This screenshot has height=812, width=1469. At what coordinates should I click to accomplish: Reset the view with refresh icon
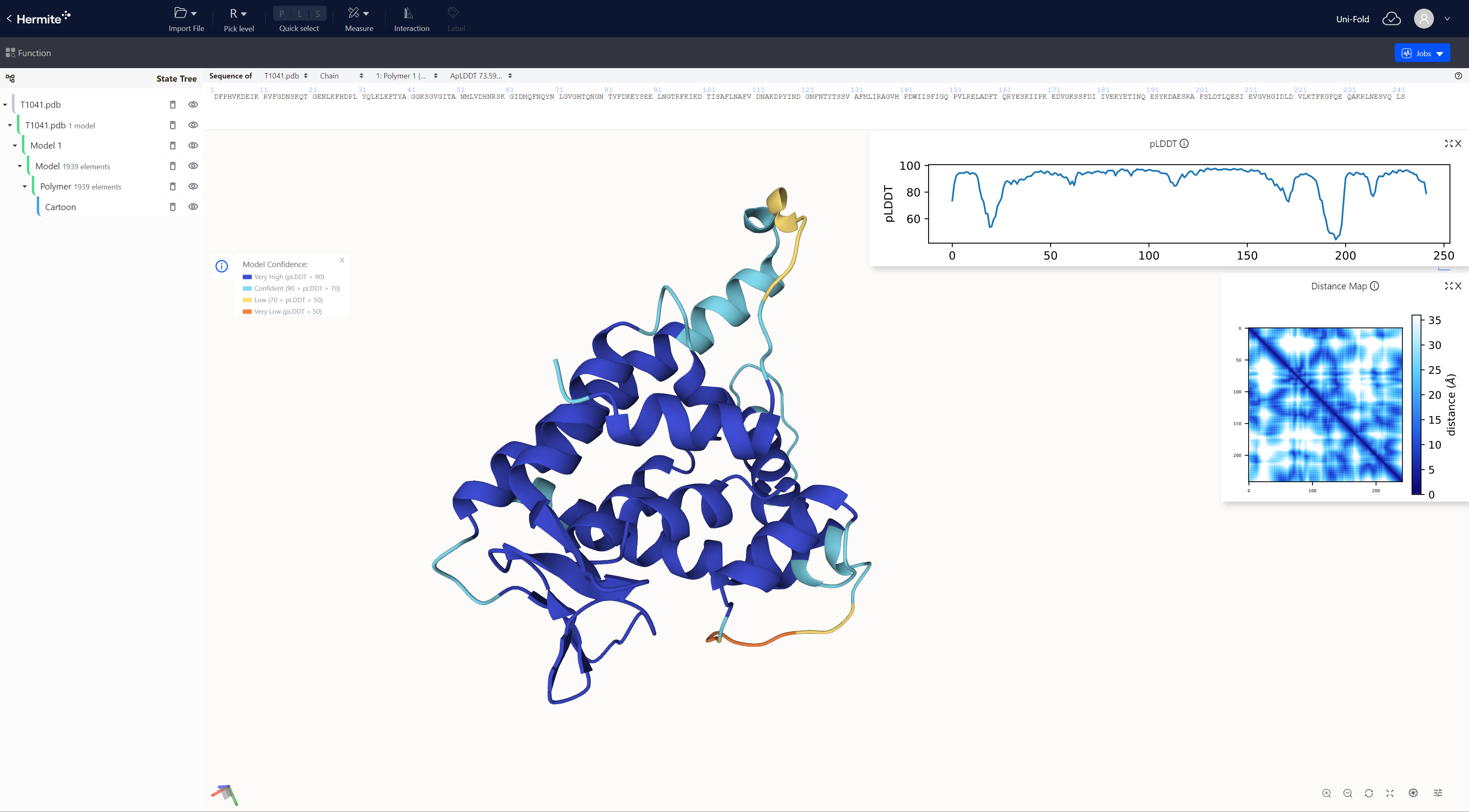1369,793
